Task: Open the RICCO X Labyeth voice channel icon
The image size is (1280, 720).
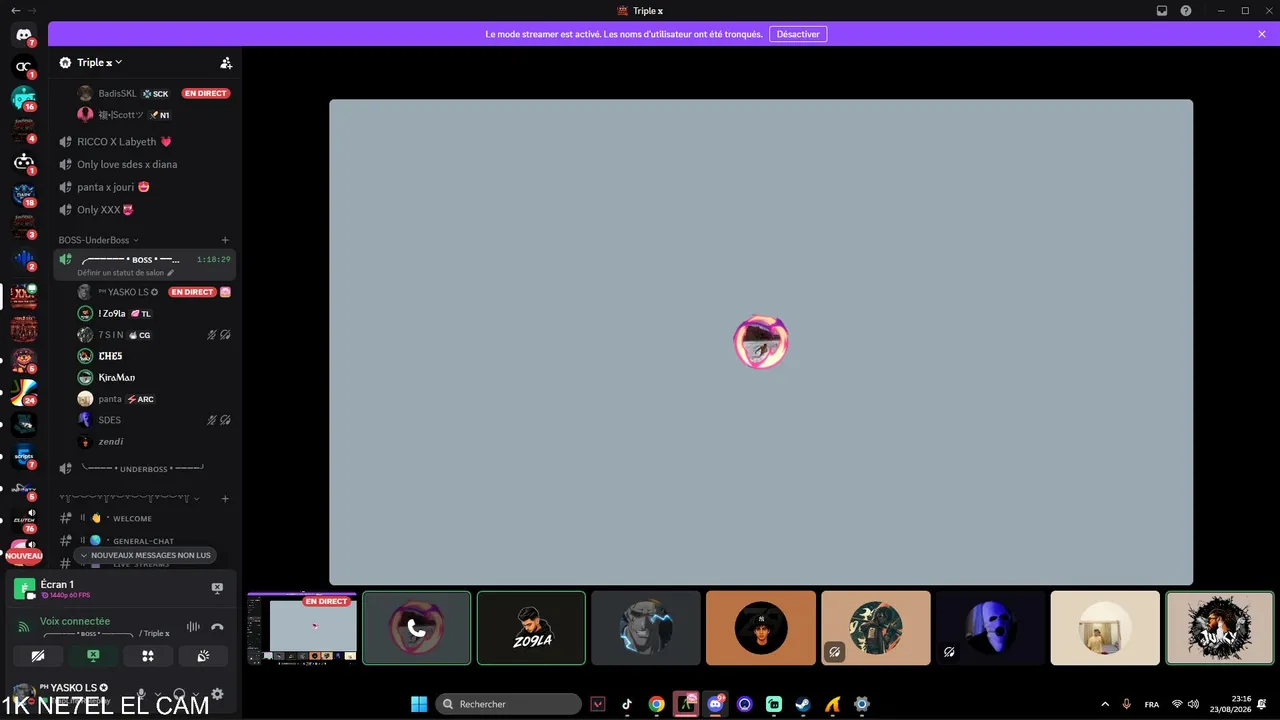Action: click(x=65, y=142)
